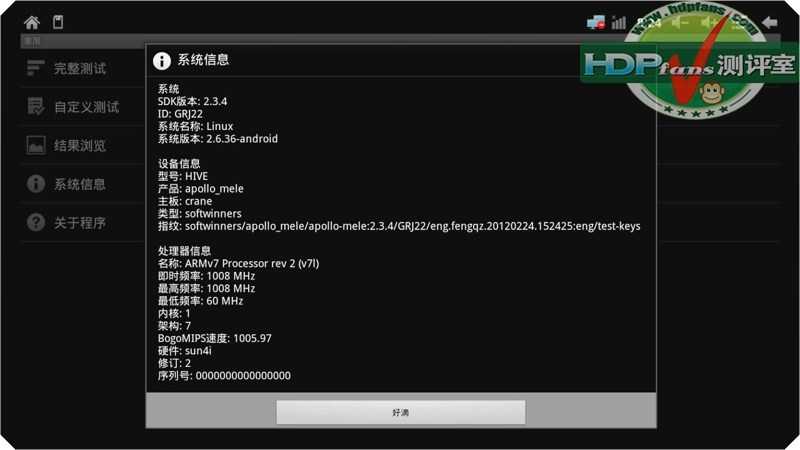Select 自定义测试 menu entry
The image size is (800, 450).
pos(83,107)
